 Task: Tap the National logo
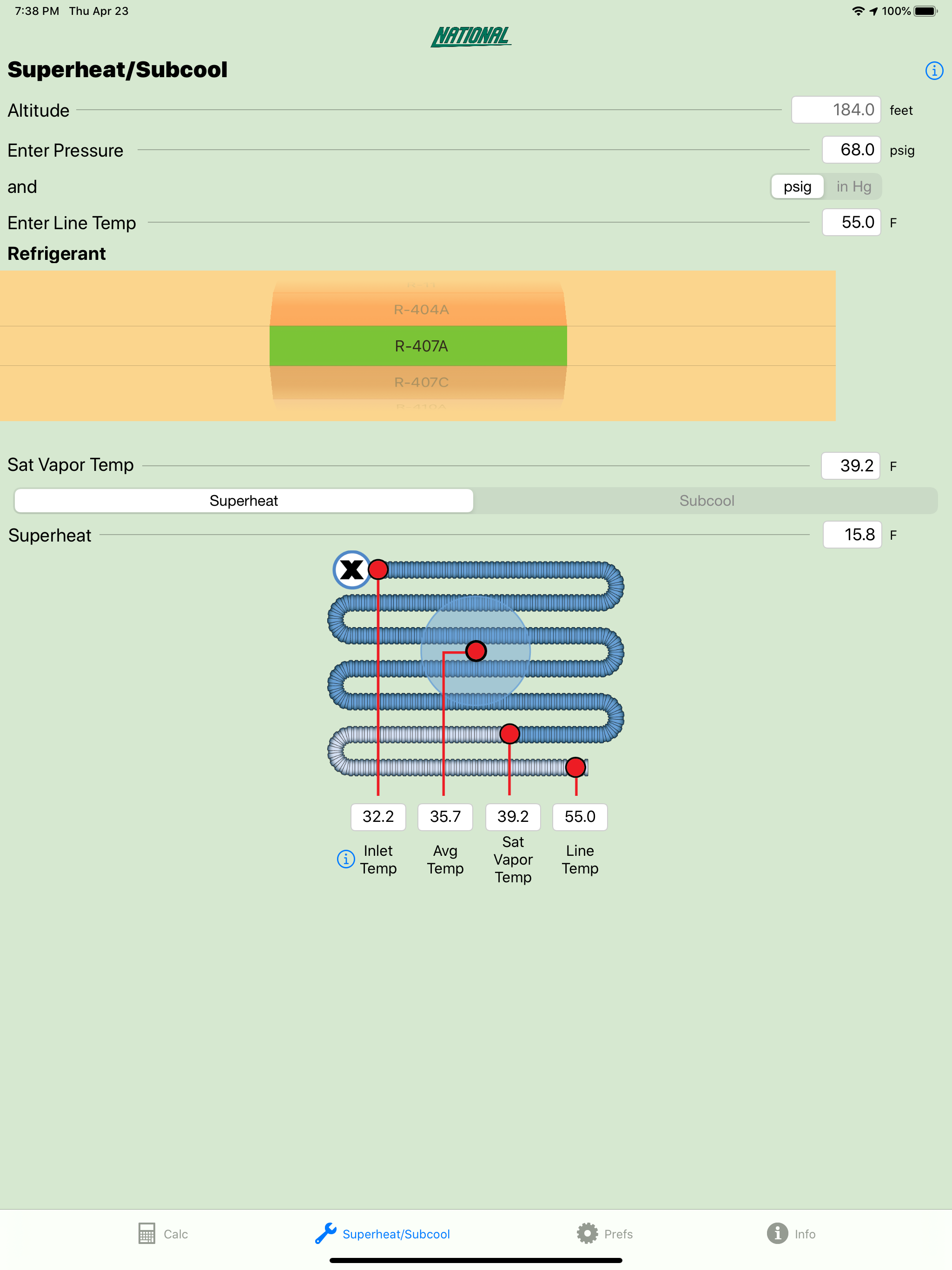tap(471, 37)
